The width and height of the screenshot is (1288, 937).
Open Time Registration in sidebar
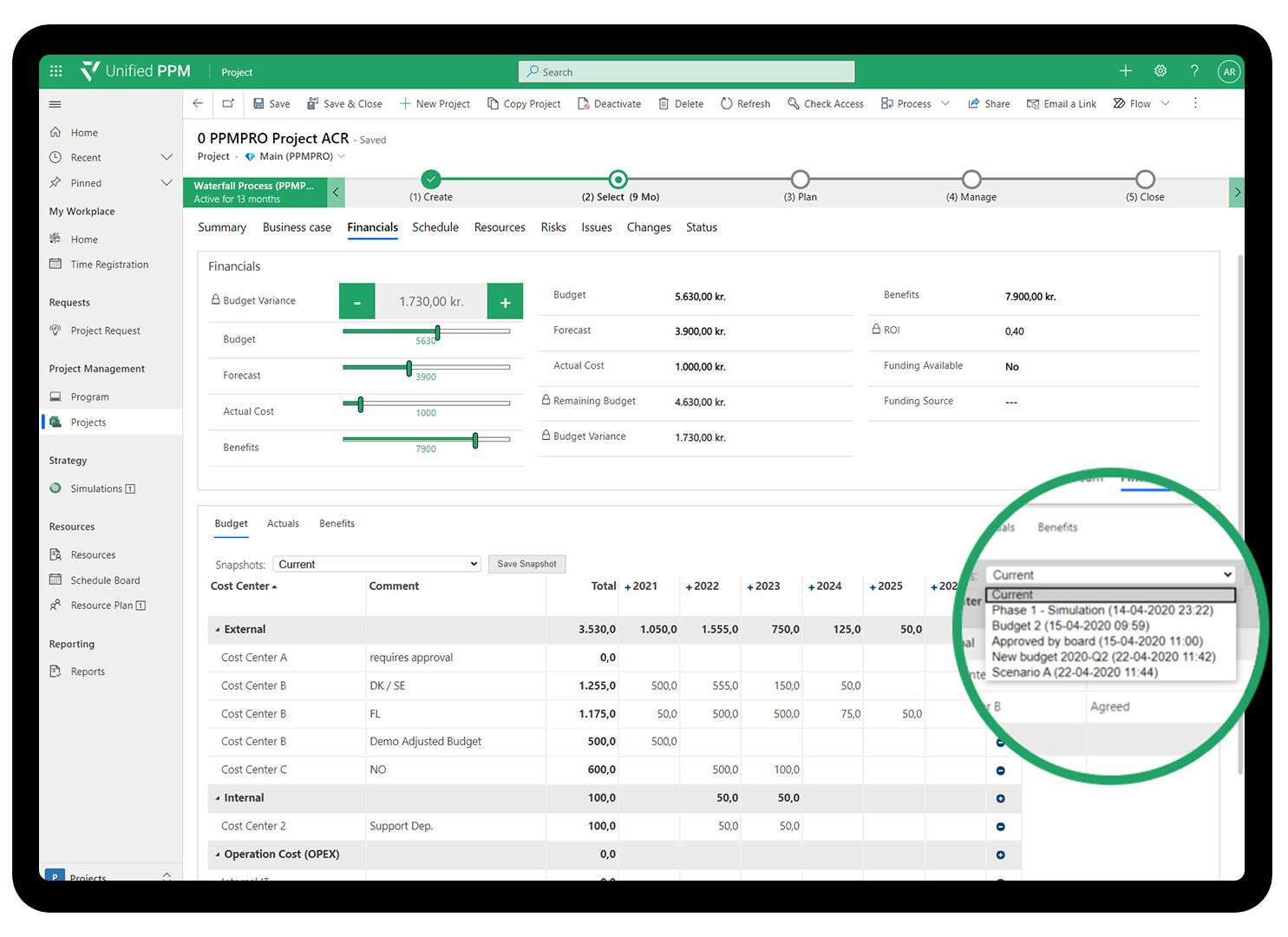coord(109,265)
